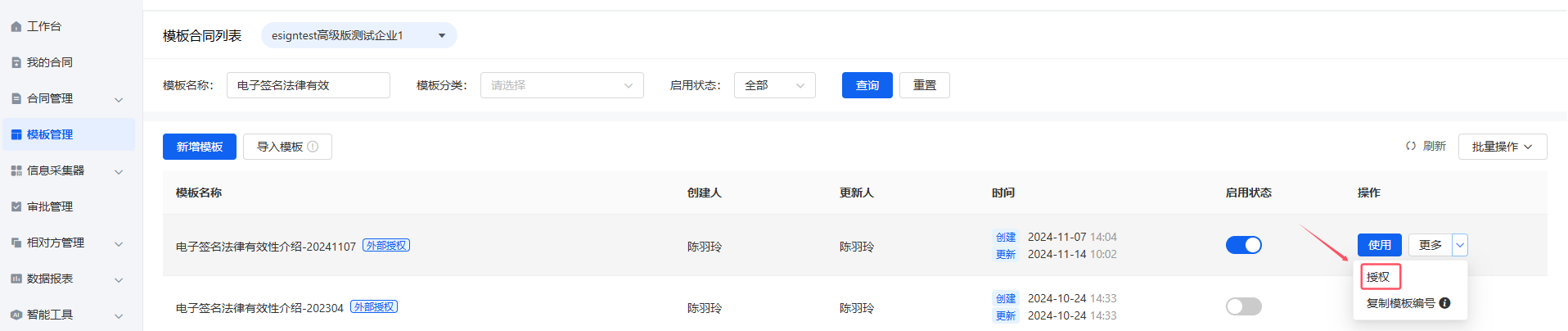Click the 模板管理 template icon
1568x331 pixels.
point(16,135)
